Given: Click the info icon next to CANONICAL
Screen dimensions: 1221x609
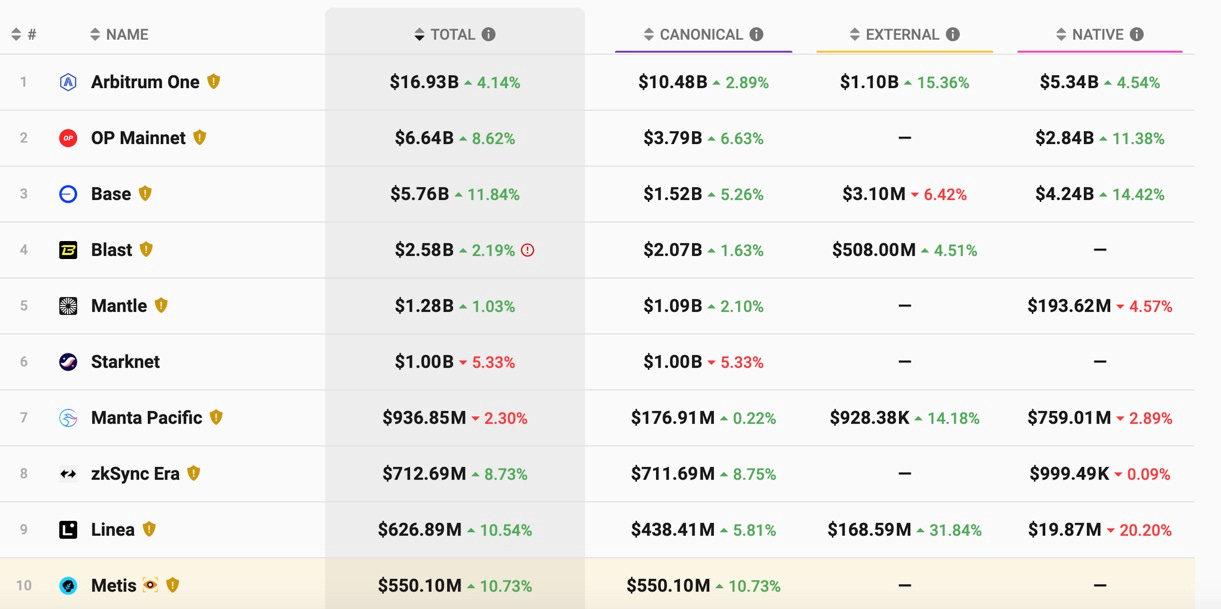Looking at the screenshot, I should pos(756,34).
